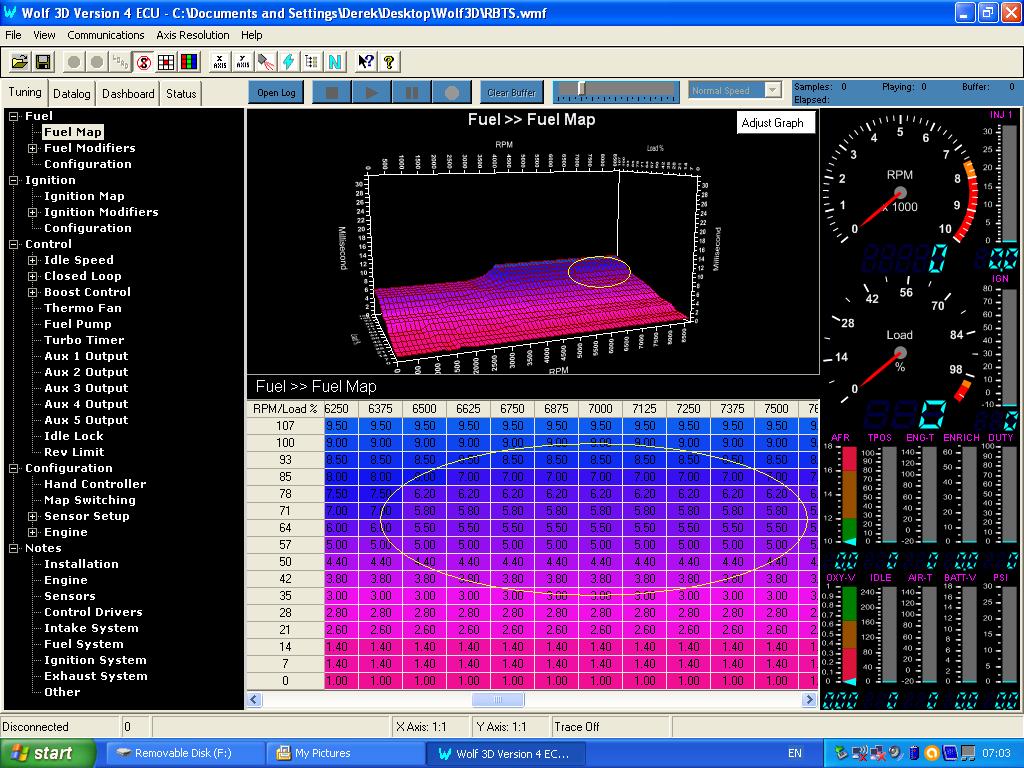
Task: Select Ignition Map in the tree
Action: click(x=84, y=196)
